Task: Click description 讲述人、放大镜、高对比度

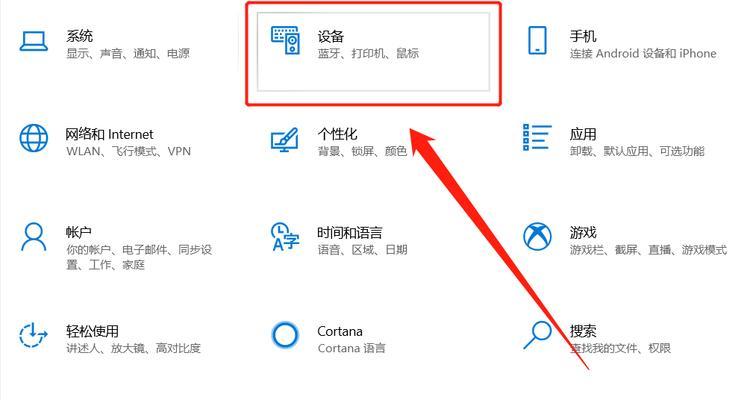Action: [133, 348]
